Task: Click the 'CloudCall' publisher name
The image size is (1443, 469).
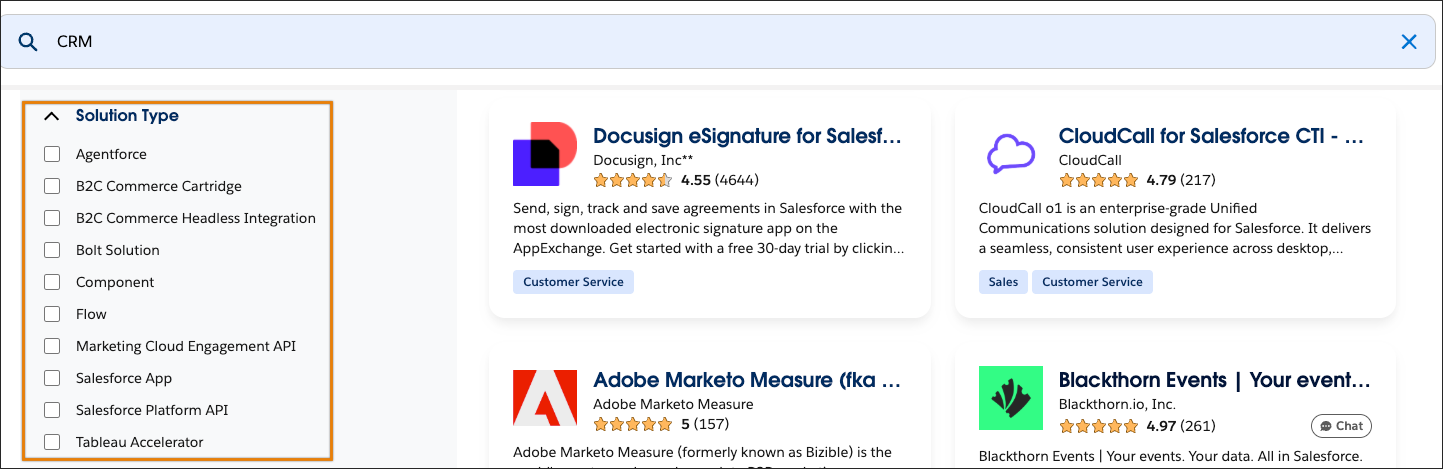Action: pyautogui.click(x=1090, y=160)
